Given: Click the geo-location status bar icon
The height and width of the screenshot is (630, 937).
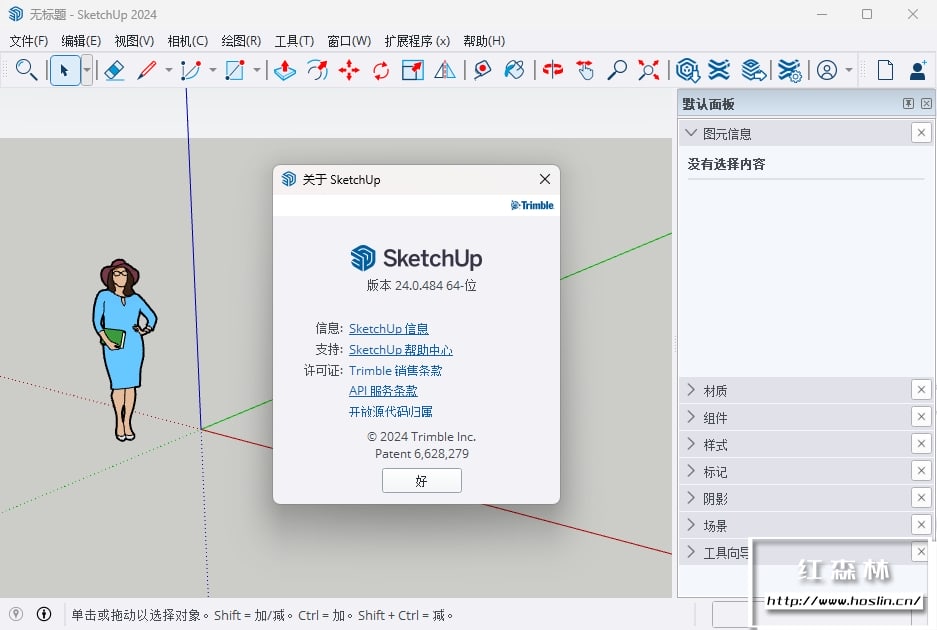Looking at the screenshot, I should point(16,614).
